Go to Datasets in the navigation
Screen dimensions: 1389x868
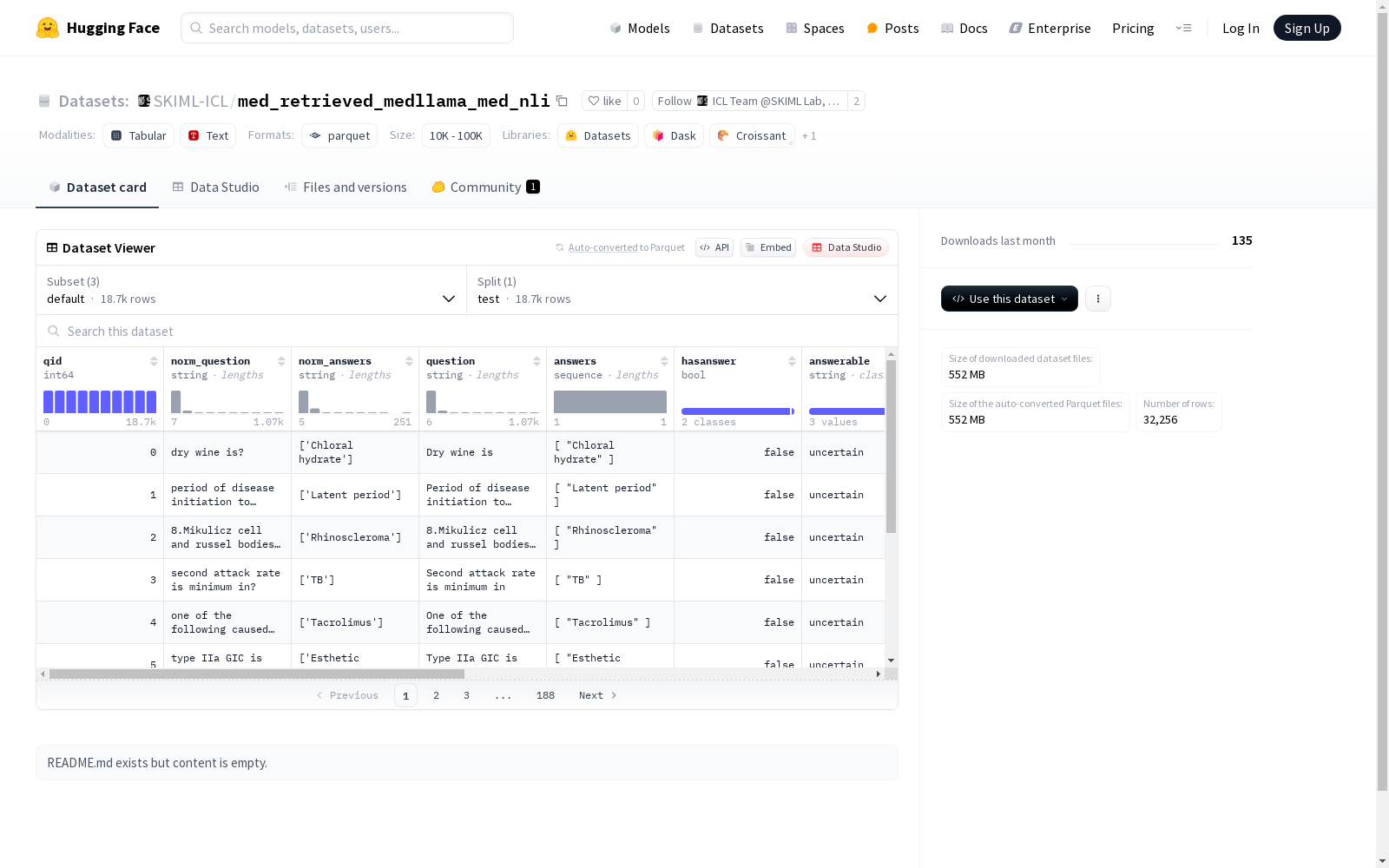coord(727,28)
